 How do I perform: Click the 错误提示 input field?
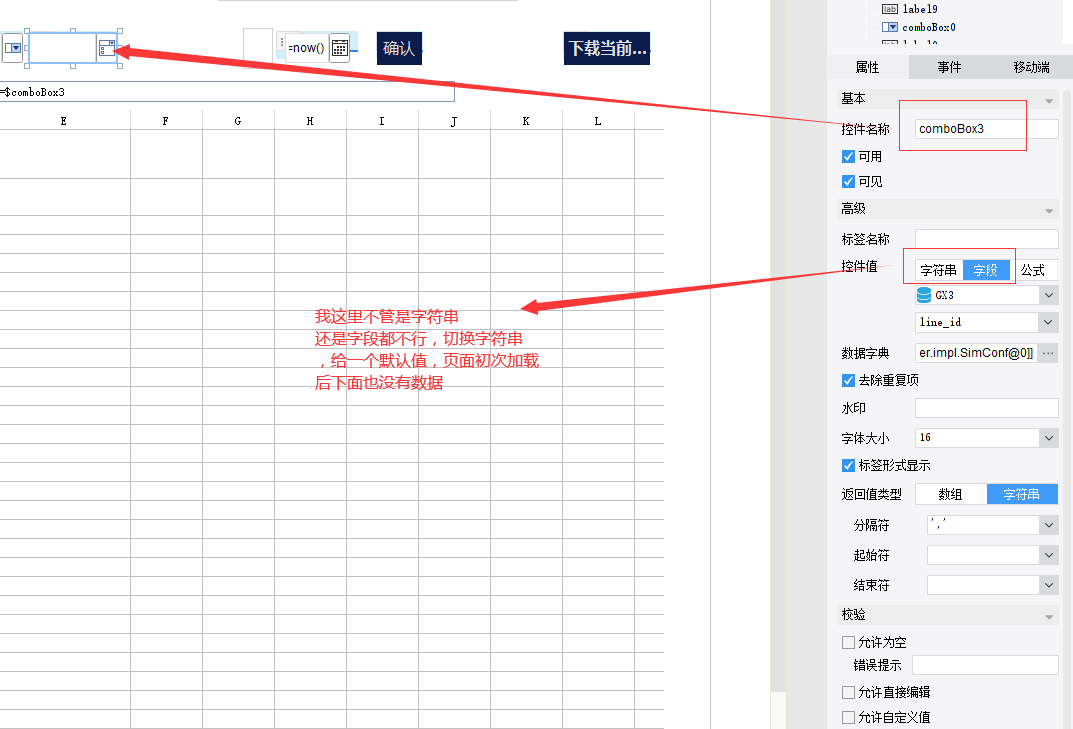click(985, 665)
